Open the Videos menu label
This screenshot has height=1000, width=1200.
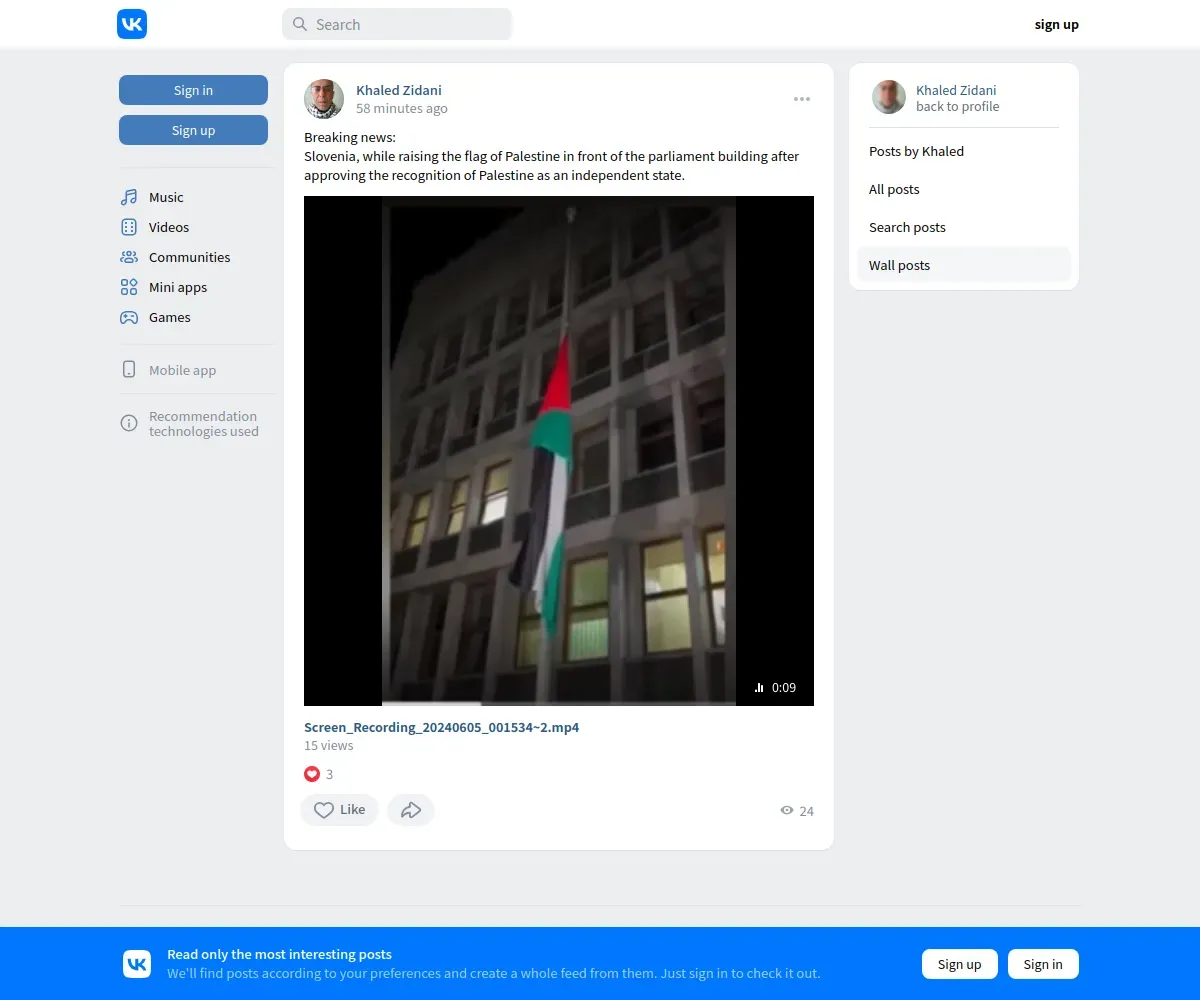click(169, 227)
